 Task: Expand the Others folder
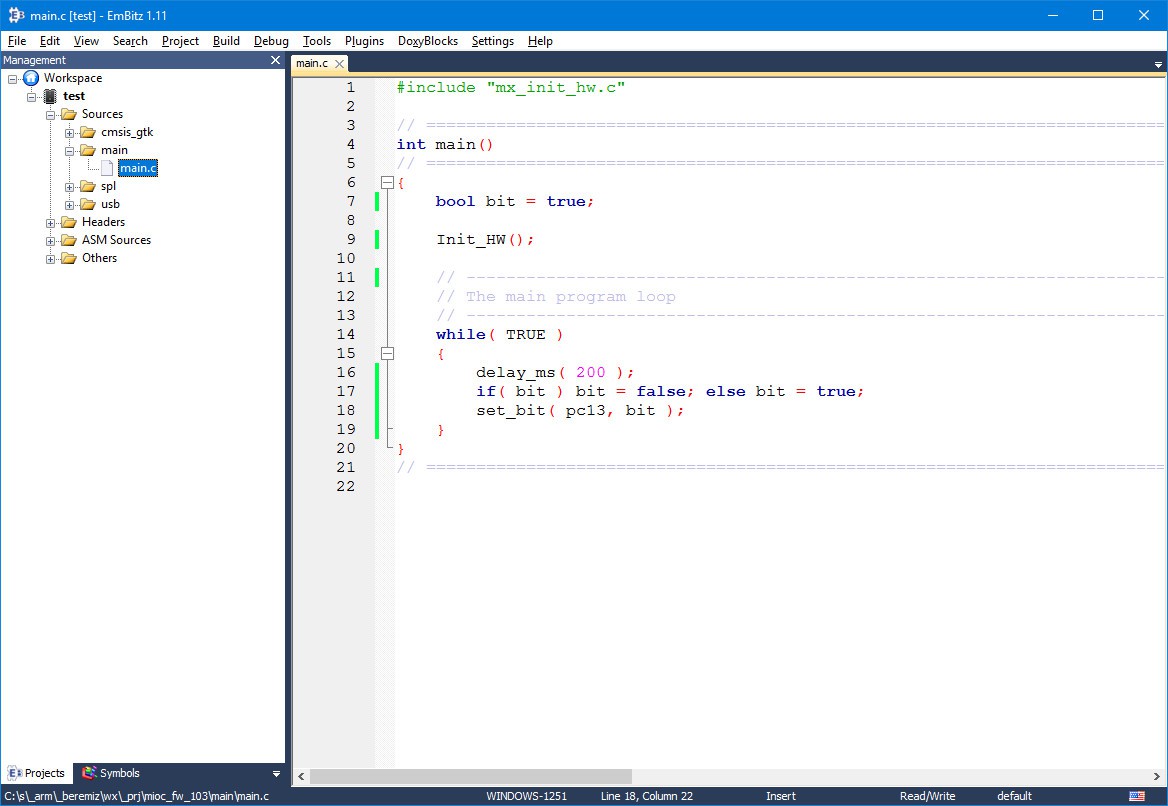pyautogui.click(x=51, y=258)
